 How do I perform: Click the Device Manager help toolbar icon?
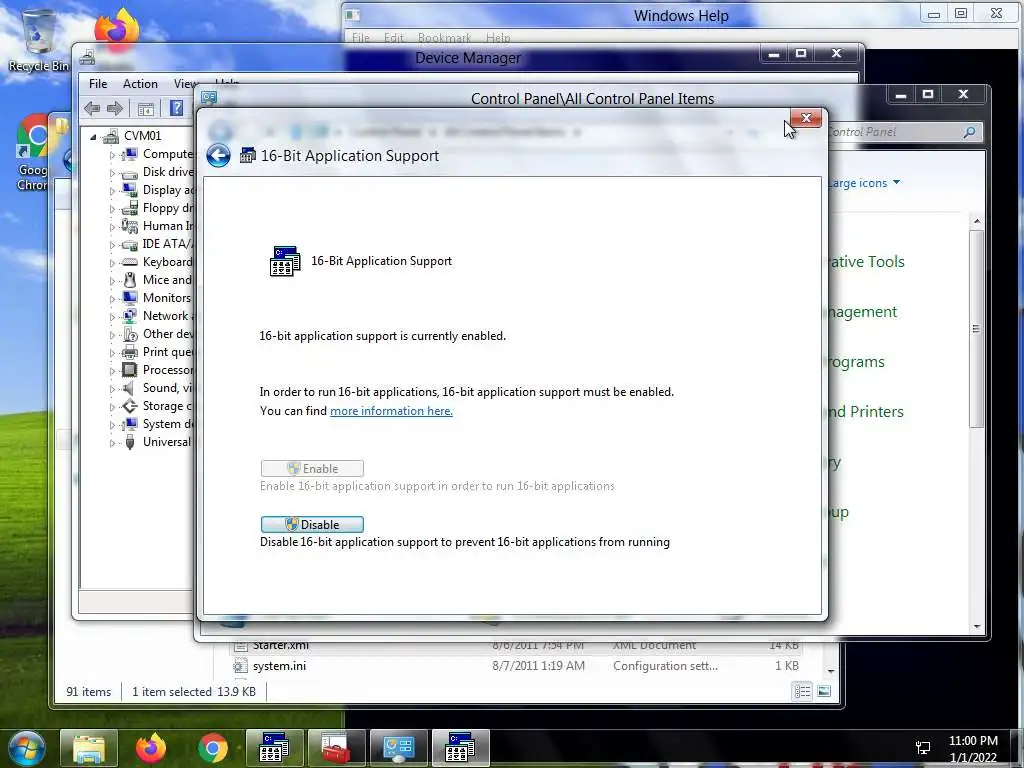[x=176, y=108]
